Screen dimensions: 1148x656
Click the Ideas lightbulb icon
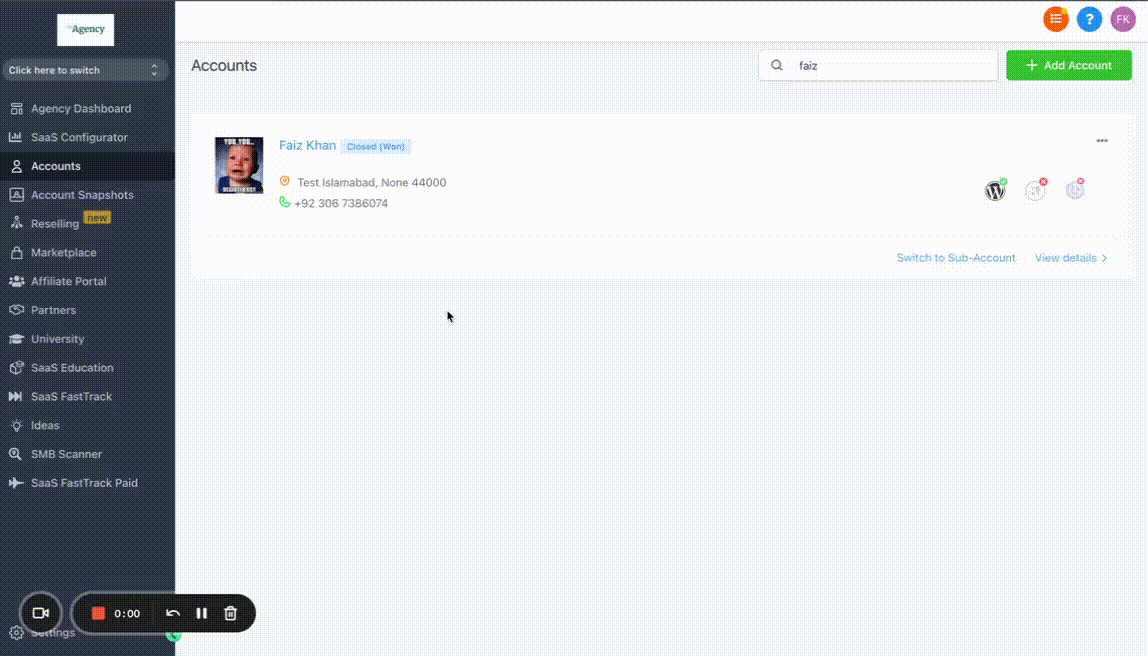[16, 425]
